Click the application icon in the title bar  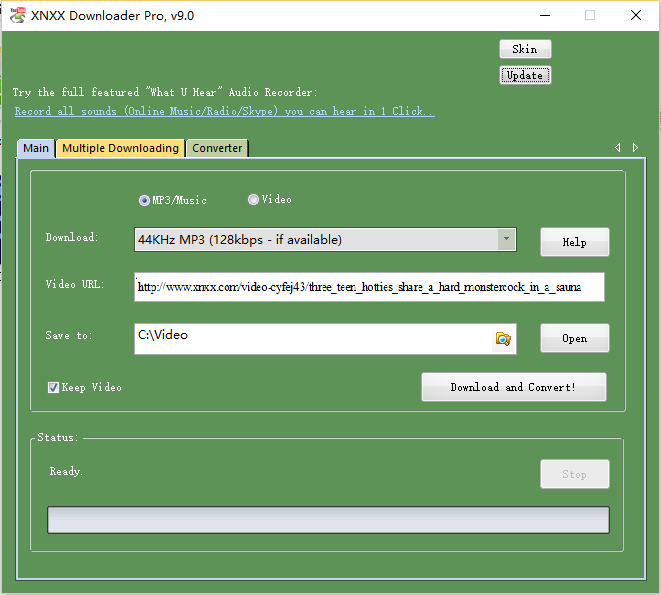click(x=17, y=16)
